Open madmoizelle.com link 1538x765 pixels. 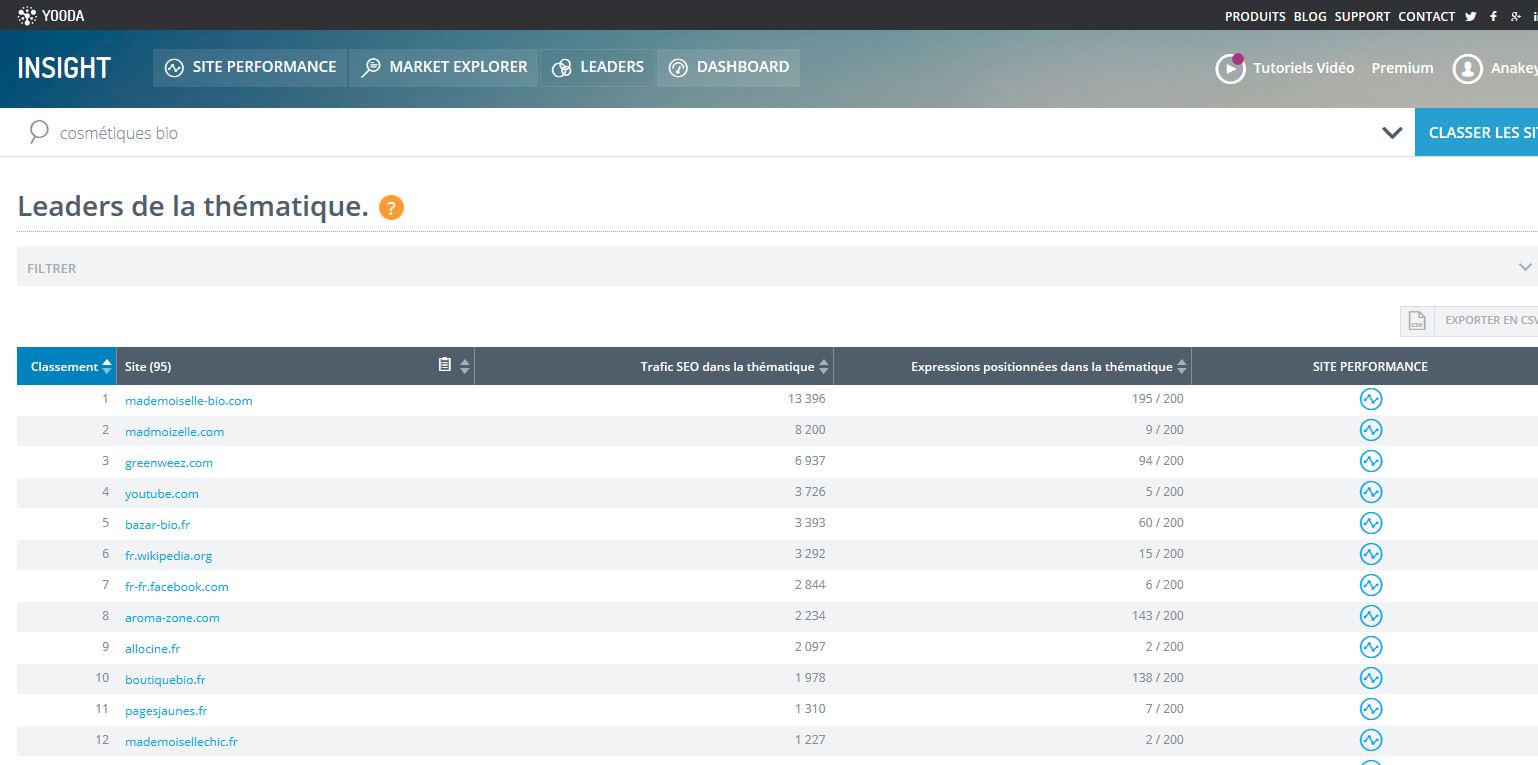click(174, 431)
